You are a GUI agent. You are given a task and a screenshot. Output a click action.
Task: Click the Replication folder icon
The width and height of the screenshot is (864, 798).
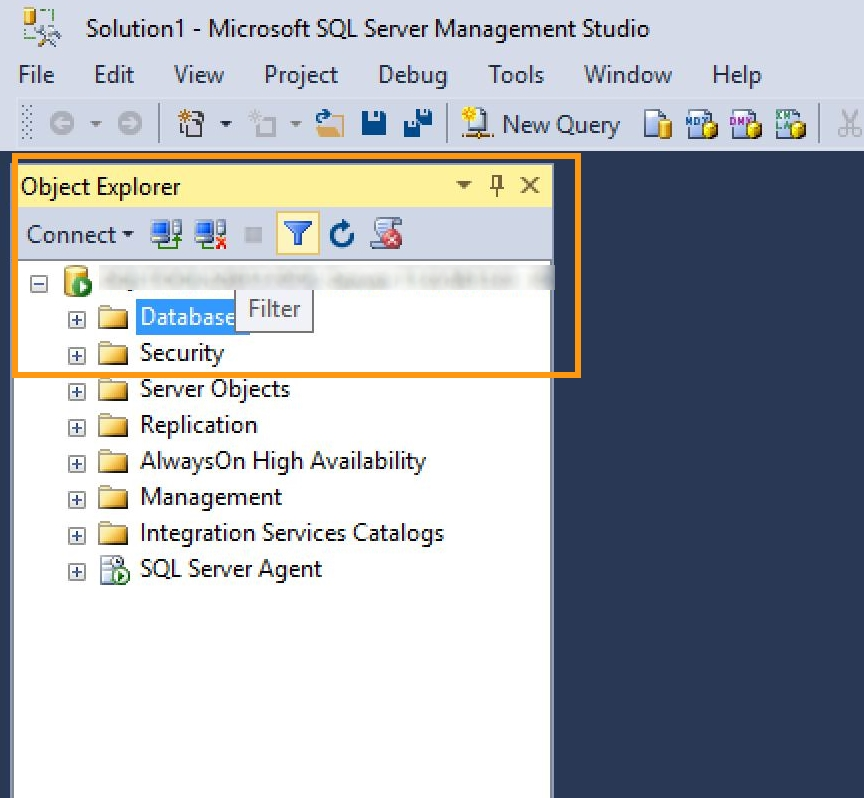[113, 425]
